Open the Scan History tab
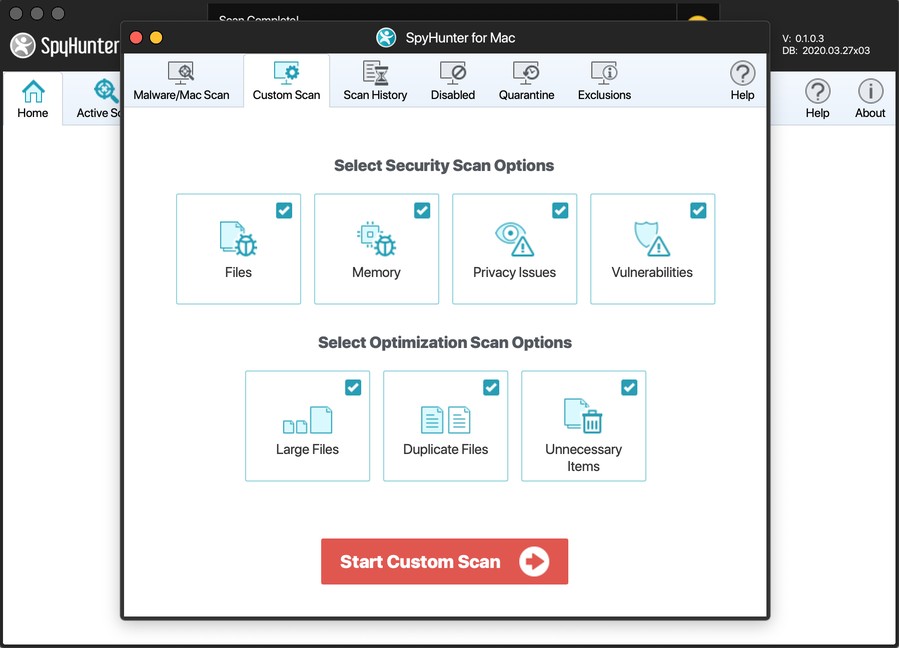Image resolution: width=899 pixels, height=648 pixels. pyautogui.click(x=375, y=81)
